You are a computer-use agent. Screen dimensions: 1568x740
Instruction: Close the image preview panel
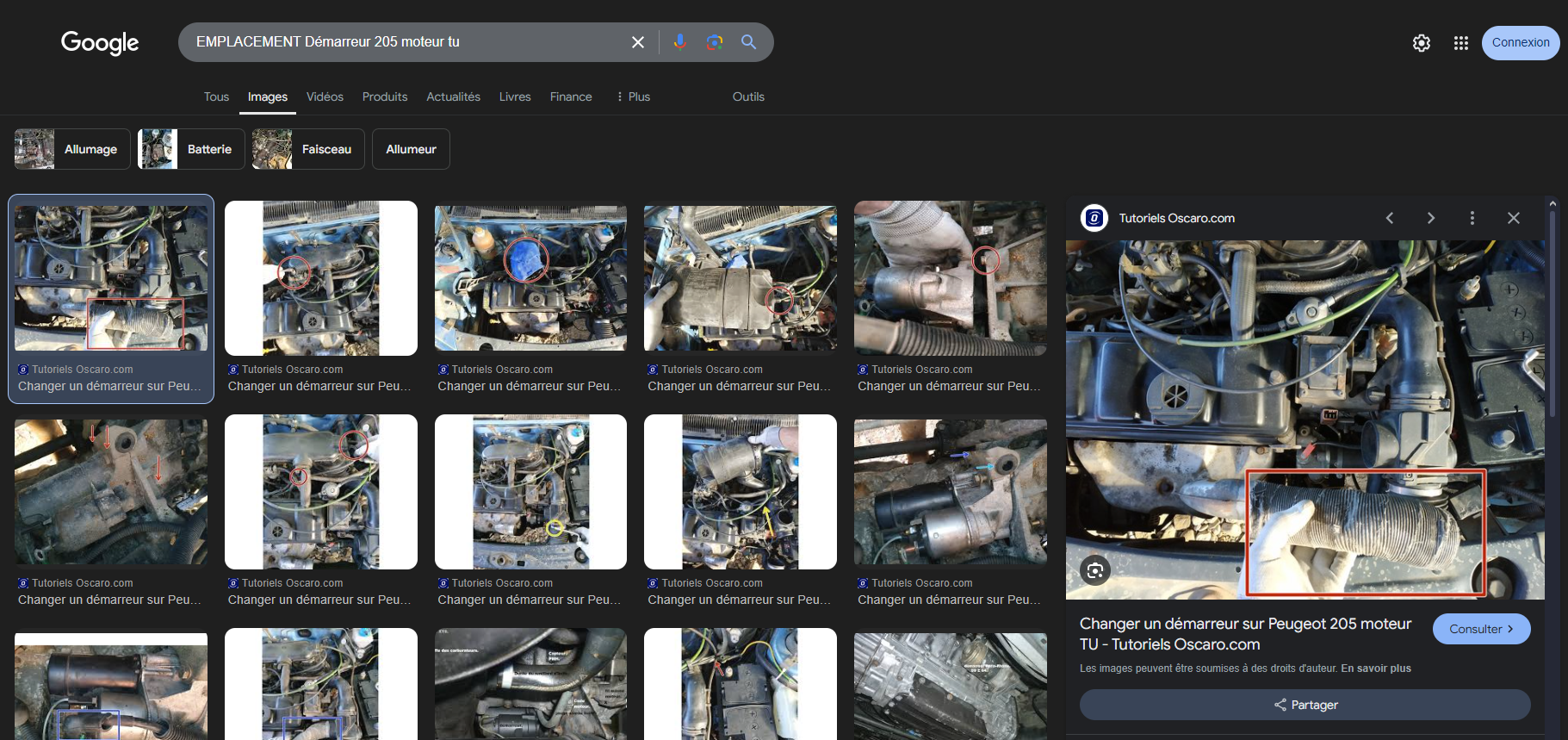(1514, 218)
